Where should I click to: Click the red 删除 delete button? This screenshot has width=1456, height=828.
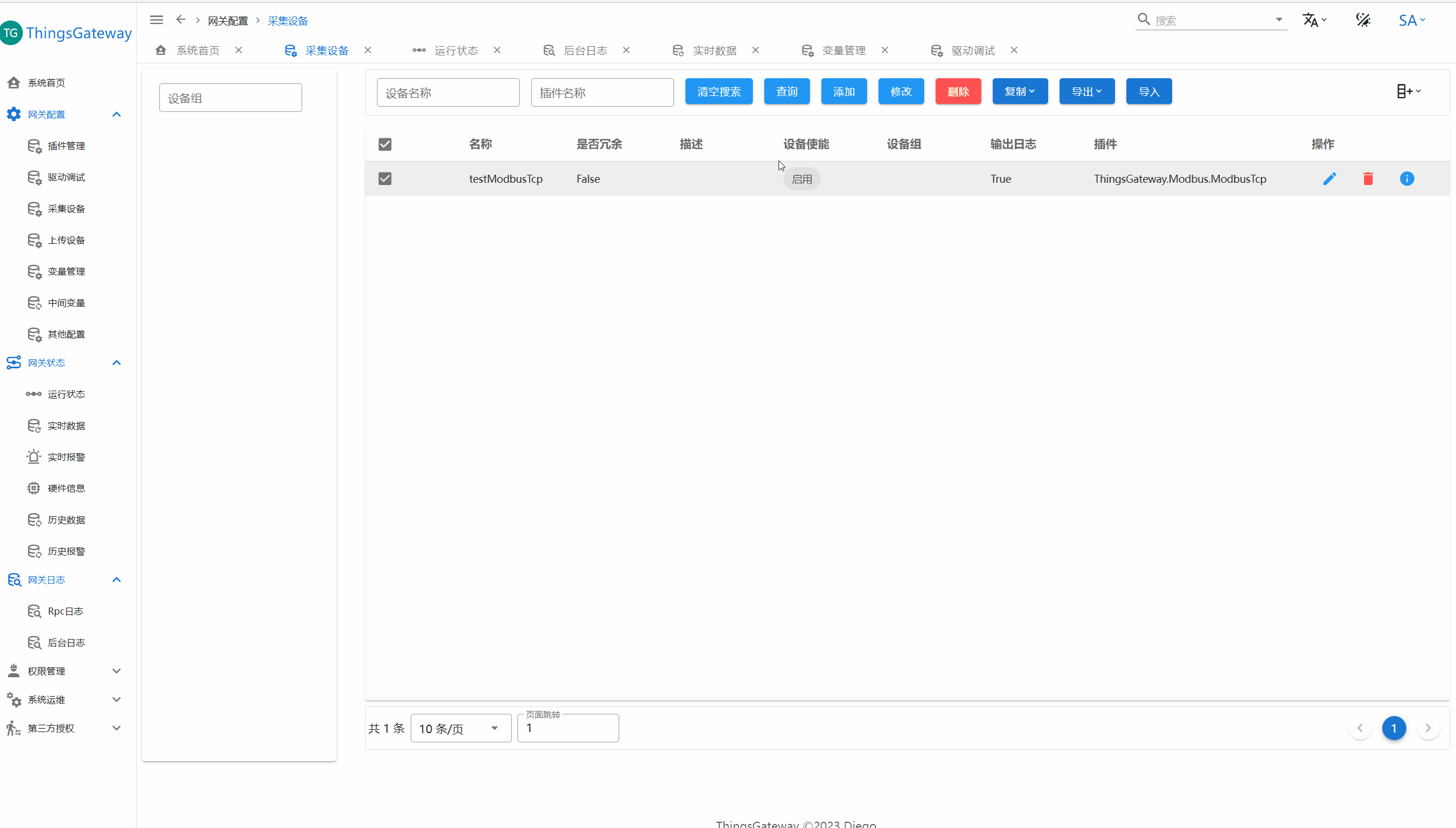pos(958,91)
